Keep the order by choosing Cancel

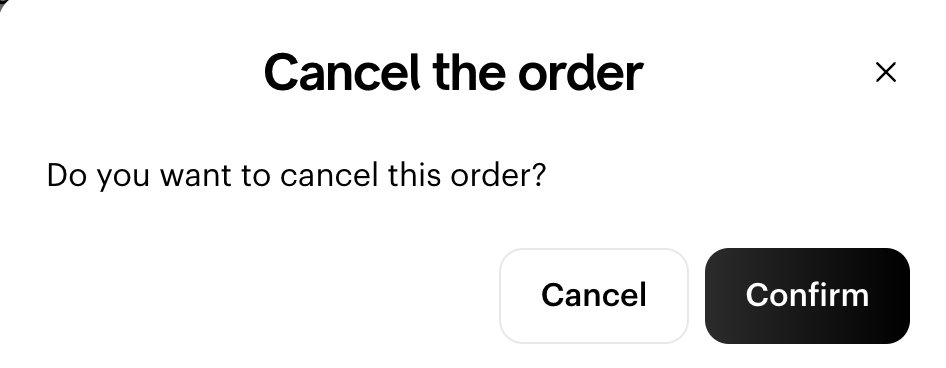click(x=594, y=296)
